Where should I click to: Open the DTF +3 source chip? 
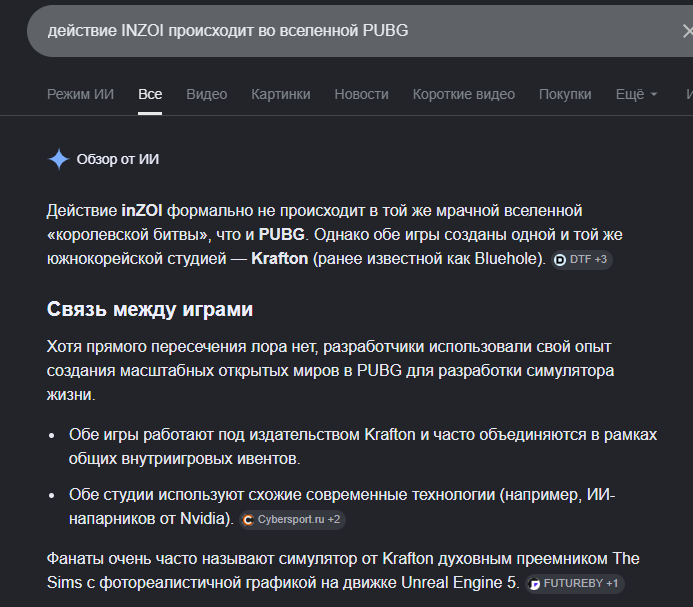pos(582,260)
